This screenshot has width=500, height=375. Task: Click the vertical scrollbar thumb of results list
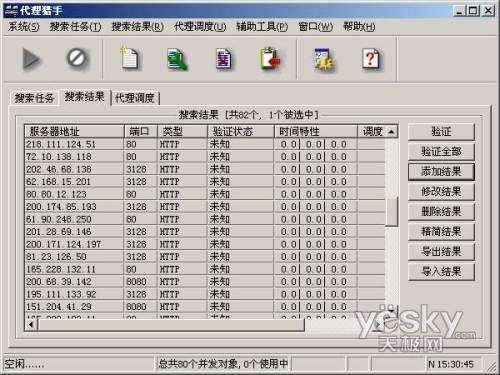[x=392, y=212]
